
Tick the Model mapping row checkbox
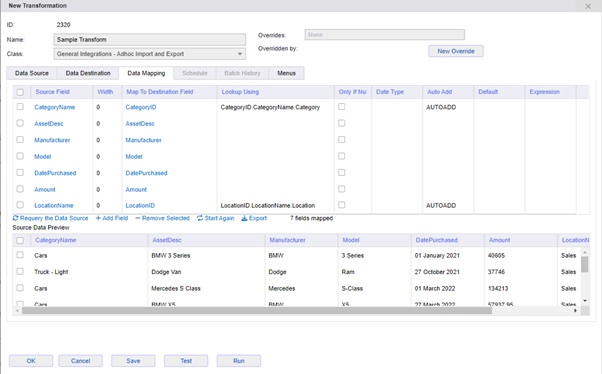20,156
